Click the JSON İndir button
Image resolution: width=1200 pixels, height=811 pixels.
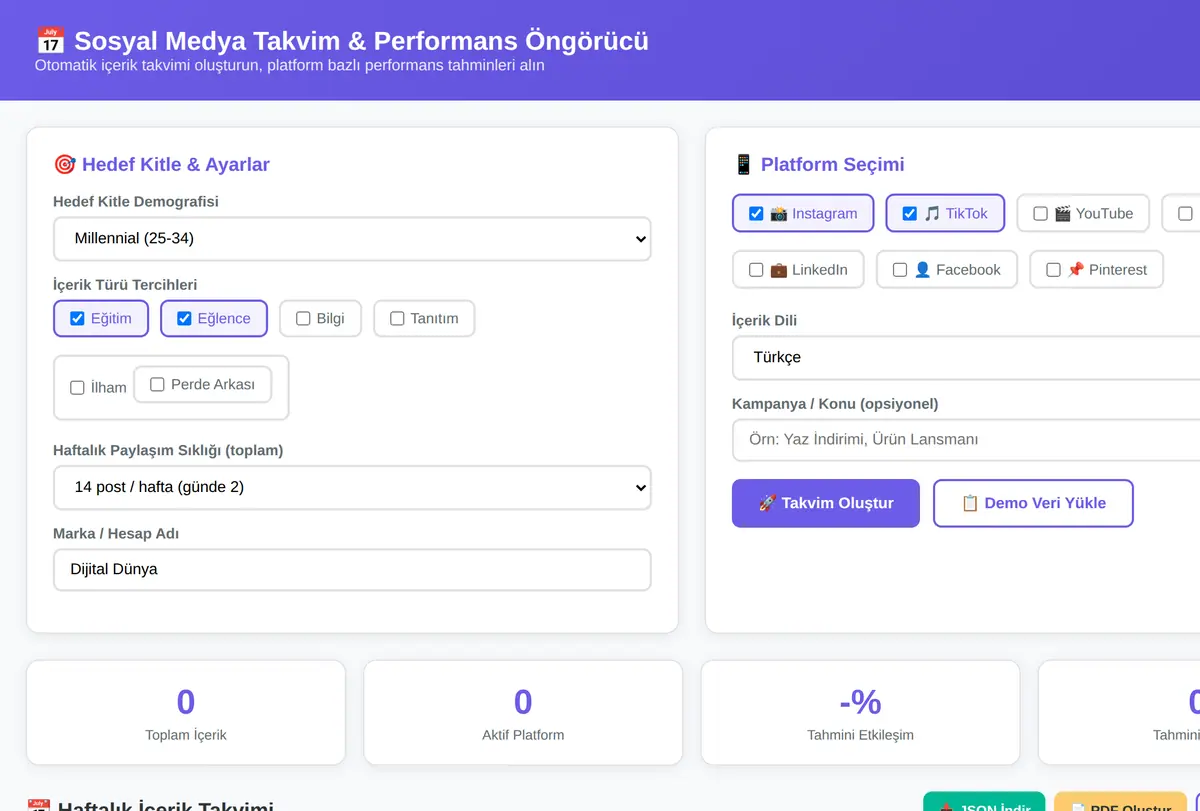click(x=984, y=801)
